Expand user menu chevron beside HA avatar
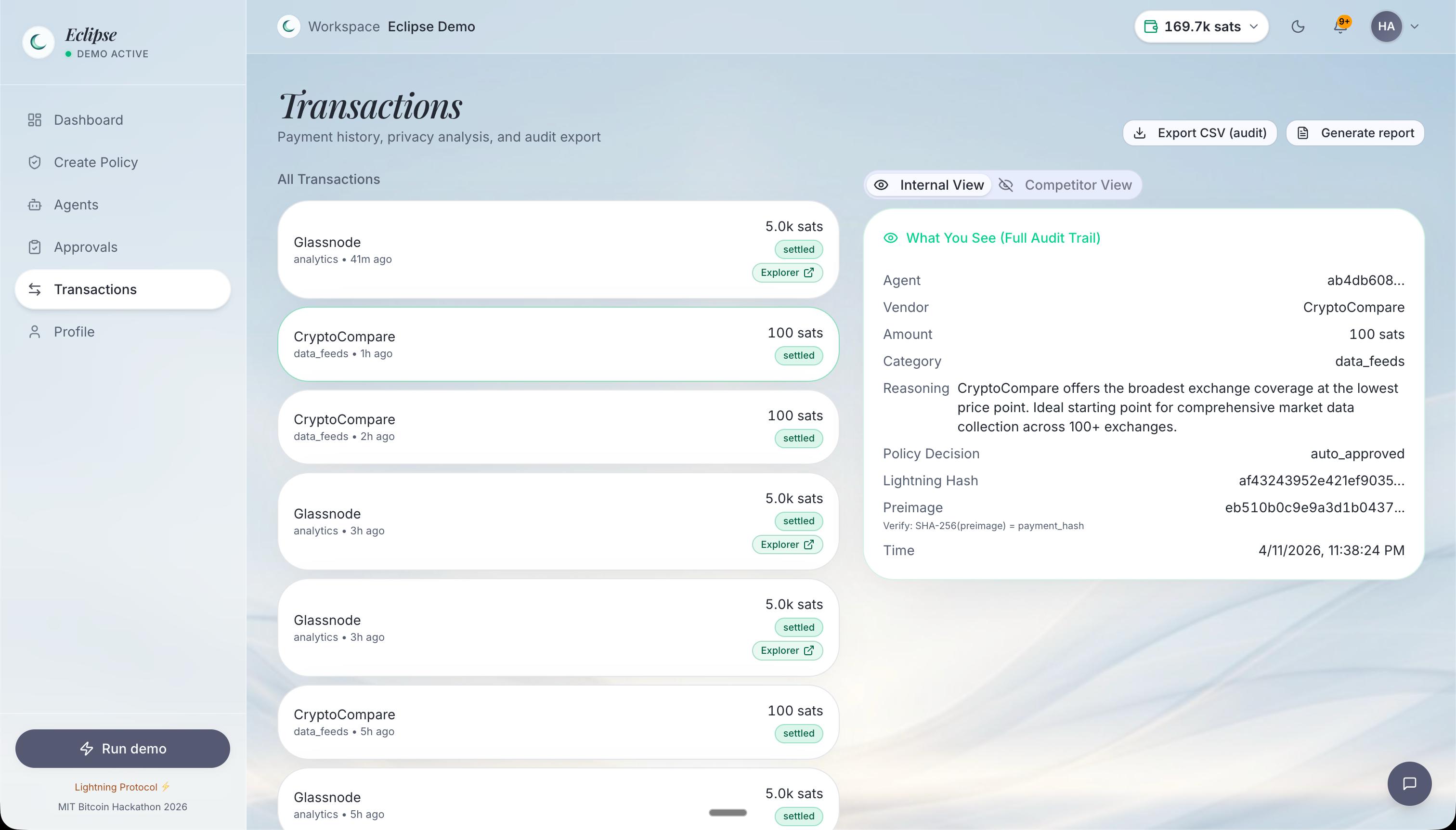 click(x=1415, y=27)
